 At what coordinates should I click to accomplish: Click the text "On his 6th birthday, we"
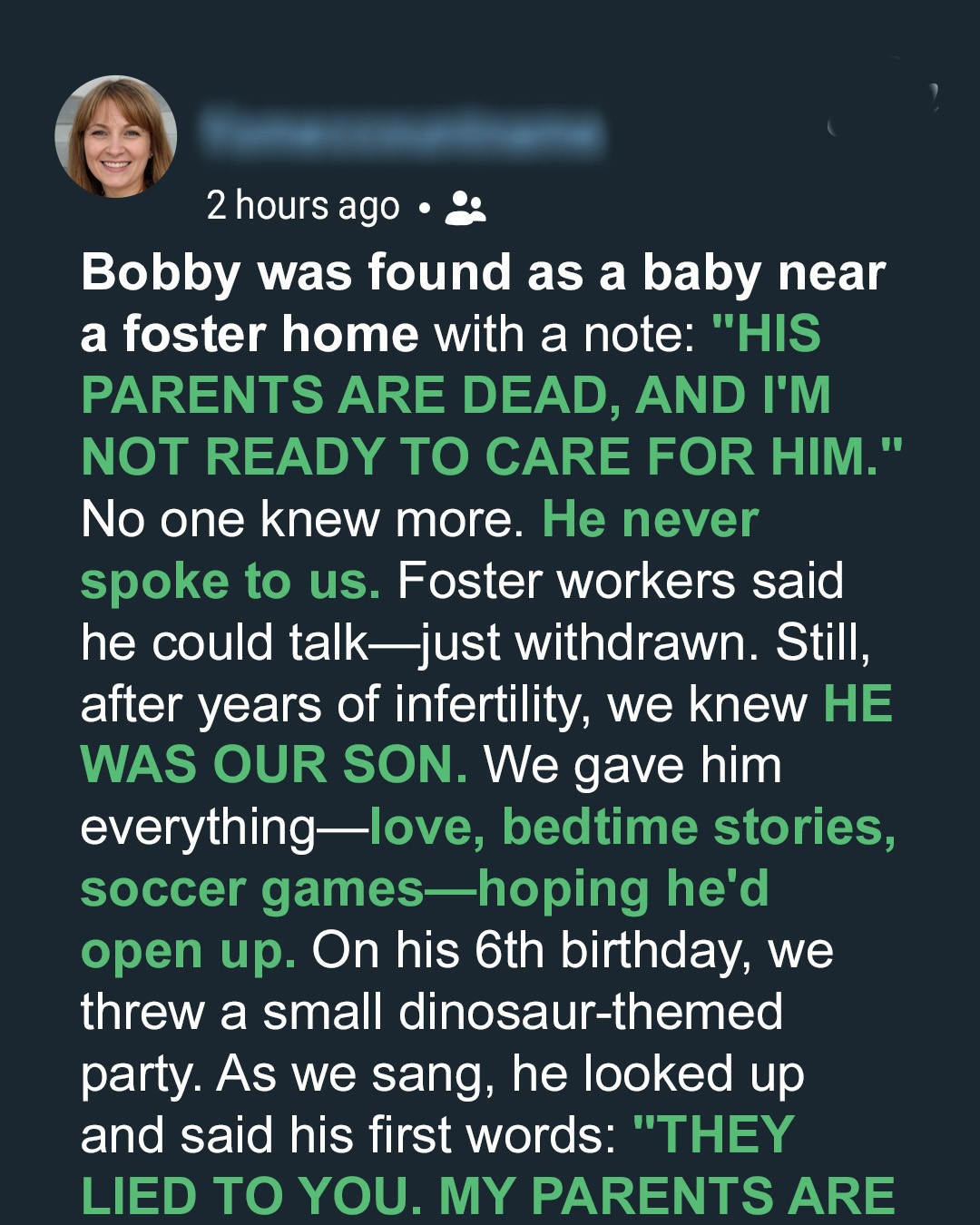click(x=573, y=950)
